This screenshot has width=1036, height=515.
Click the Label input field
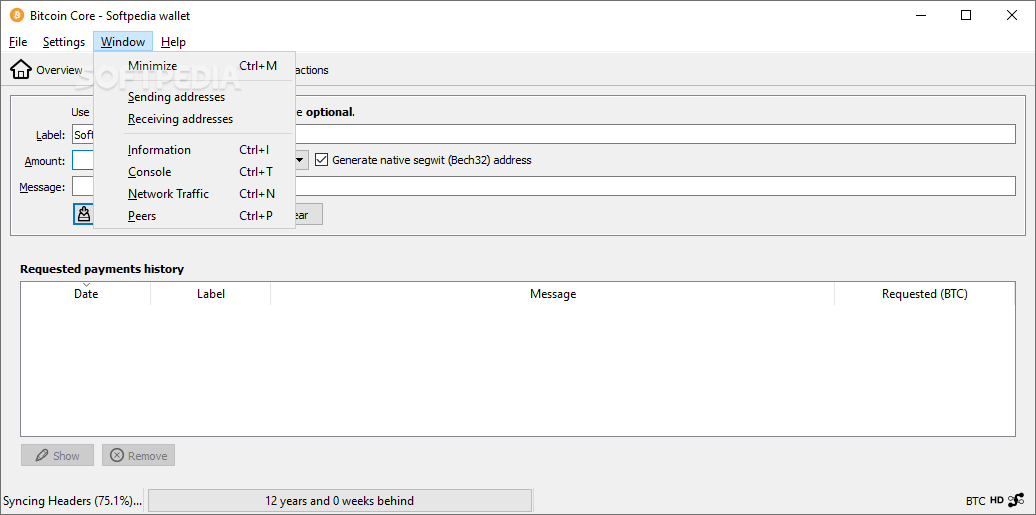(x=544, y=134)
